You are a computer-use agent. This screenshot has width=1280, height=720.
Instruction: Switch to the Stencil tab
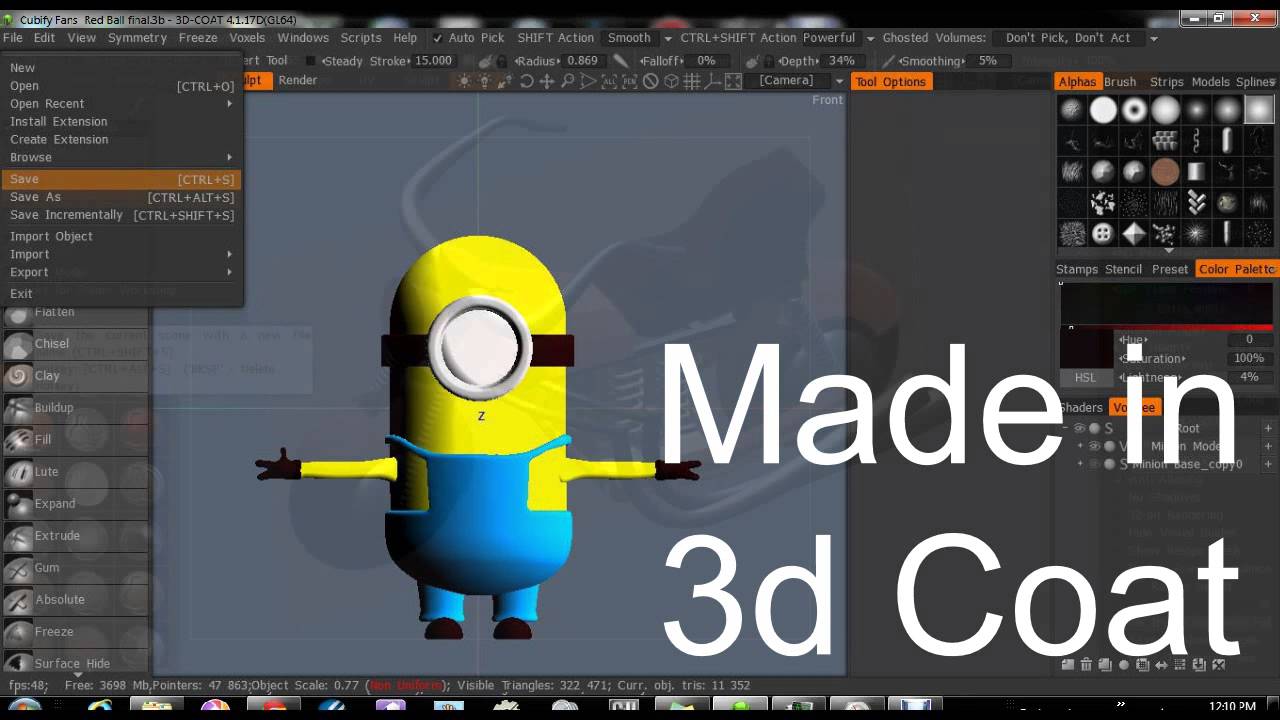(1123, 269)
